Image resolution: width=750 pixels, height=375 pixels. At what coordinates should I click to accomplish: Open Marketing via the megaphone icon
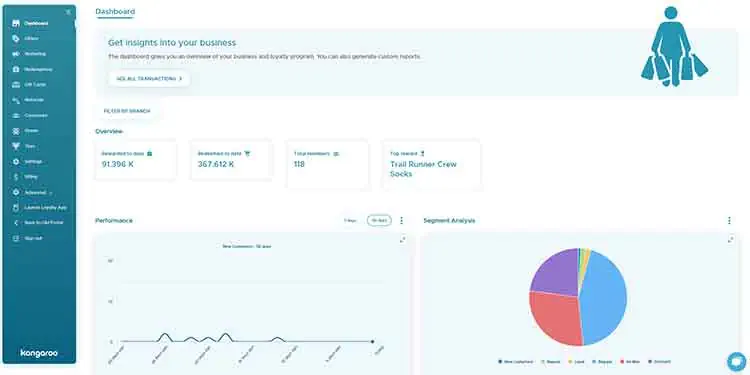point(16,54)
